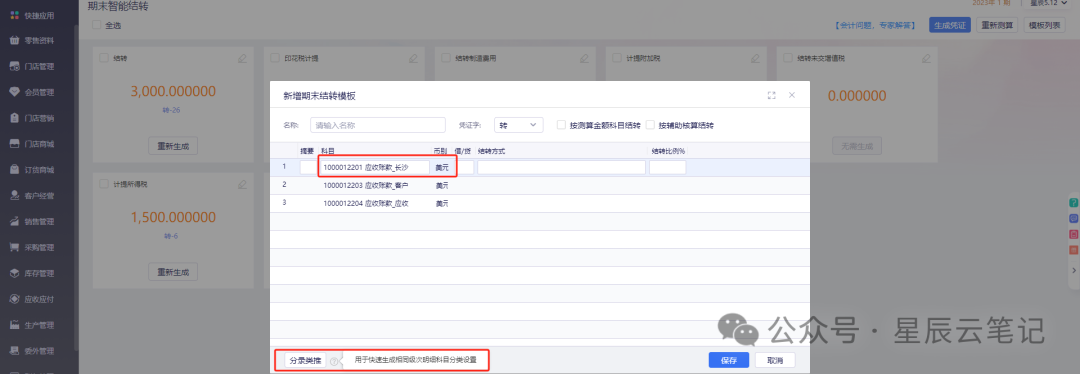The height and width of the screenshot is (374, 1080).
Task: Click 无需生成 on the 结转未交增值税 card
Action: pyautogui.click(x=856, y=146)
